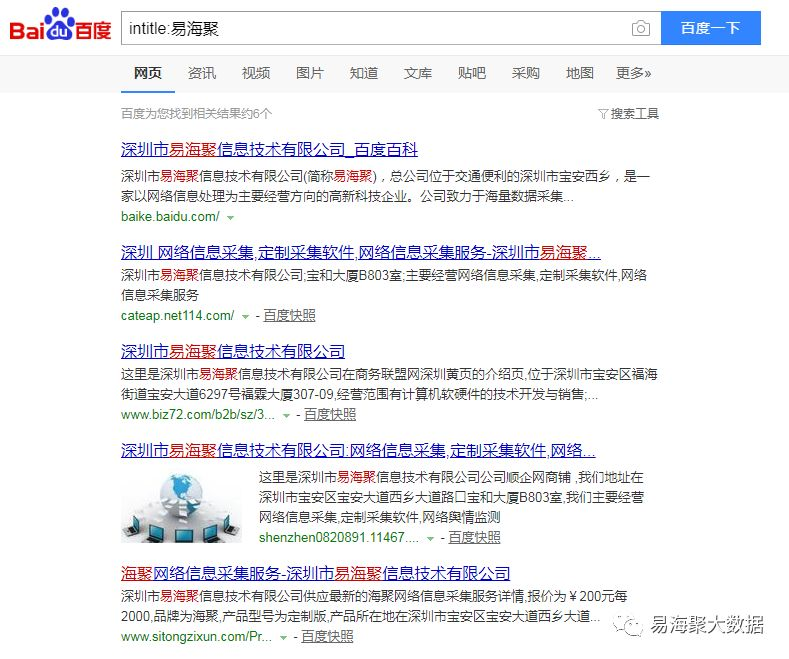Screen dimensions: 789x659
Task: Expand dropdown arrow next to shenzhen0820891.11467 URL
Action: point(430,539)
